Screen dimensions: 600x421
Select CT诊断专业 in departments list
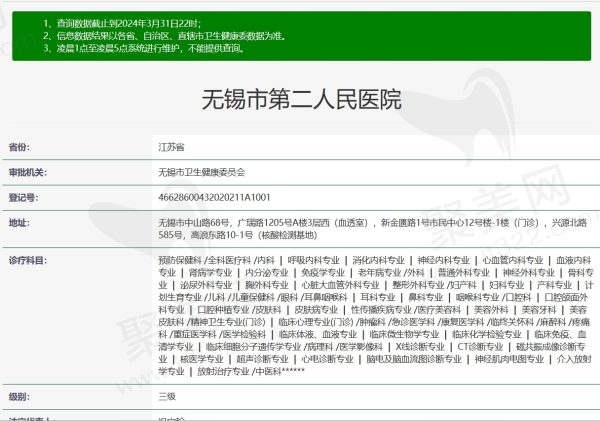[480, 347]
